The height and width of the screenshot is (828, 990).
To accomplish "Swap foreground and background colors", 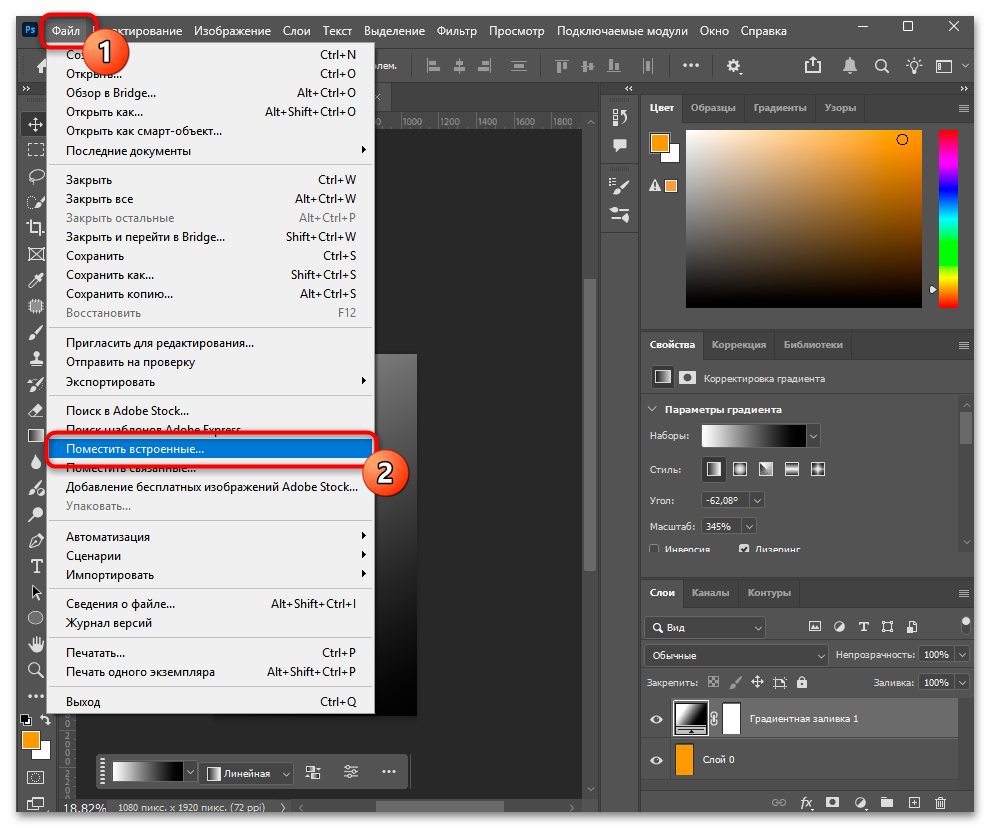I will [45, 719].
